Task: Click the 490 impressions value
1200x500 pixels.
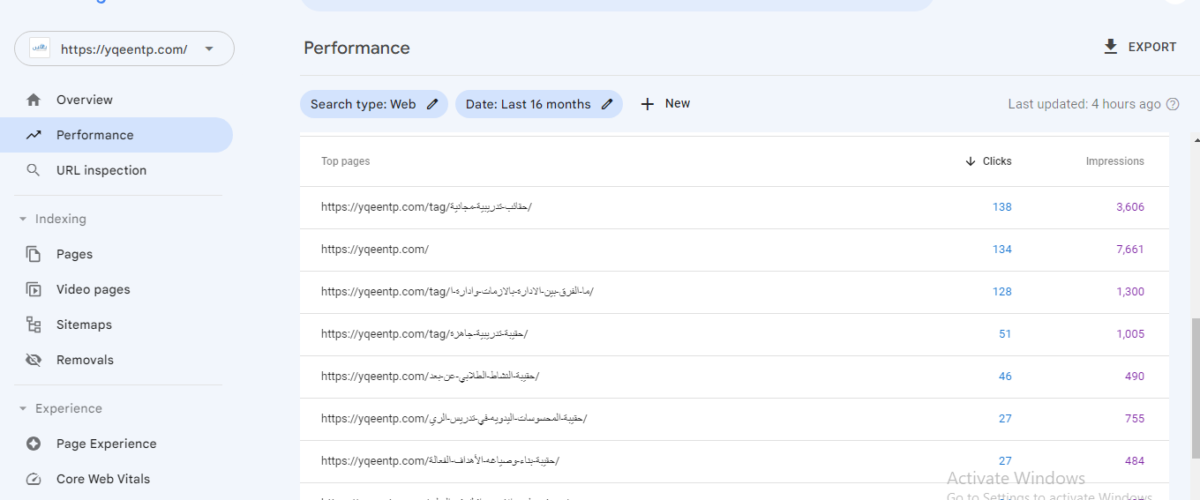Action: click(x=1134, y=376)
